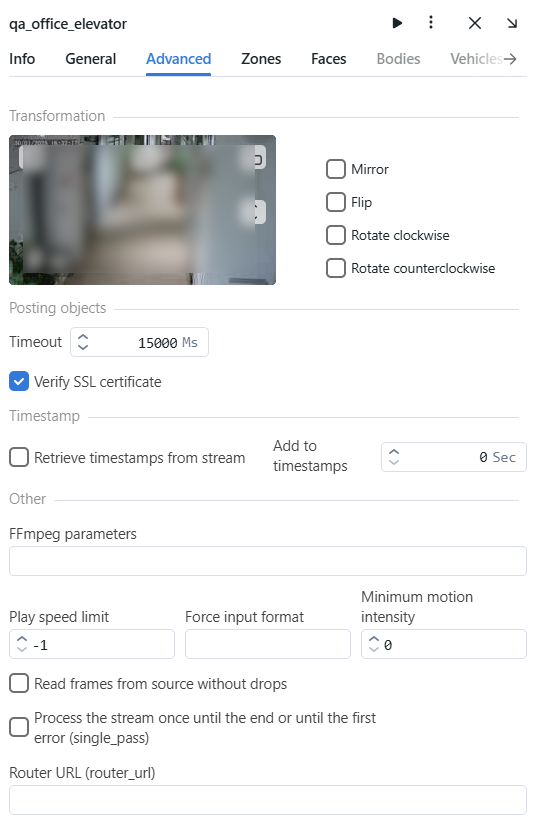Change Add to timestamps using stepper arrows

393,457
